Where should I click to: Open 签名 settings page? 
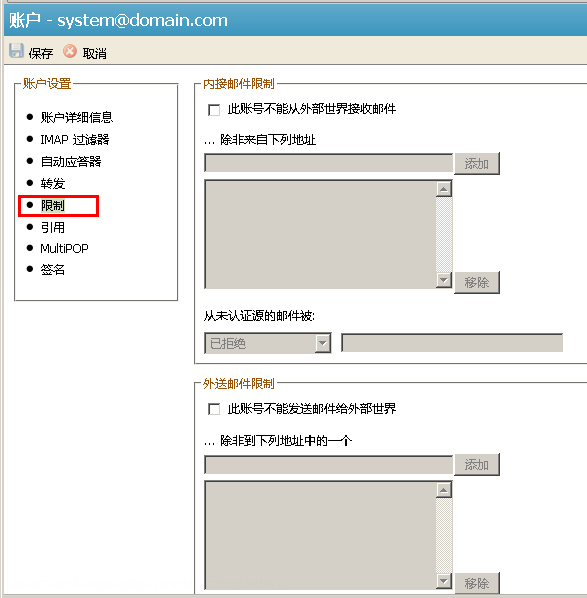tap(53, 270)
